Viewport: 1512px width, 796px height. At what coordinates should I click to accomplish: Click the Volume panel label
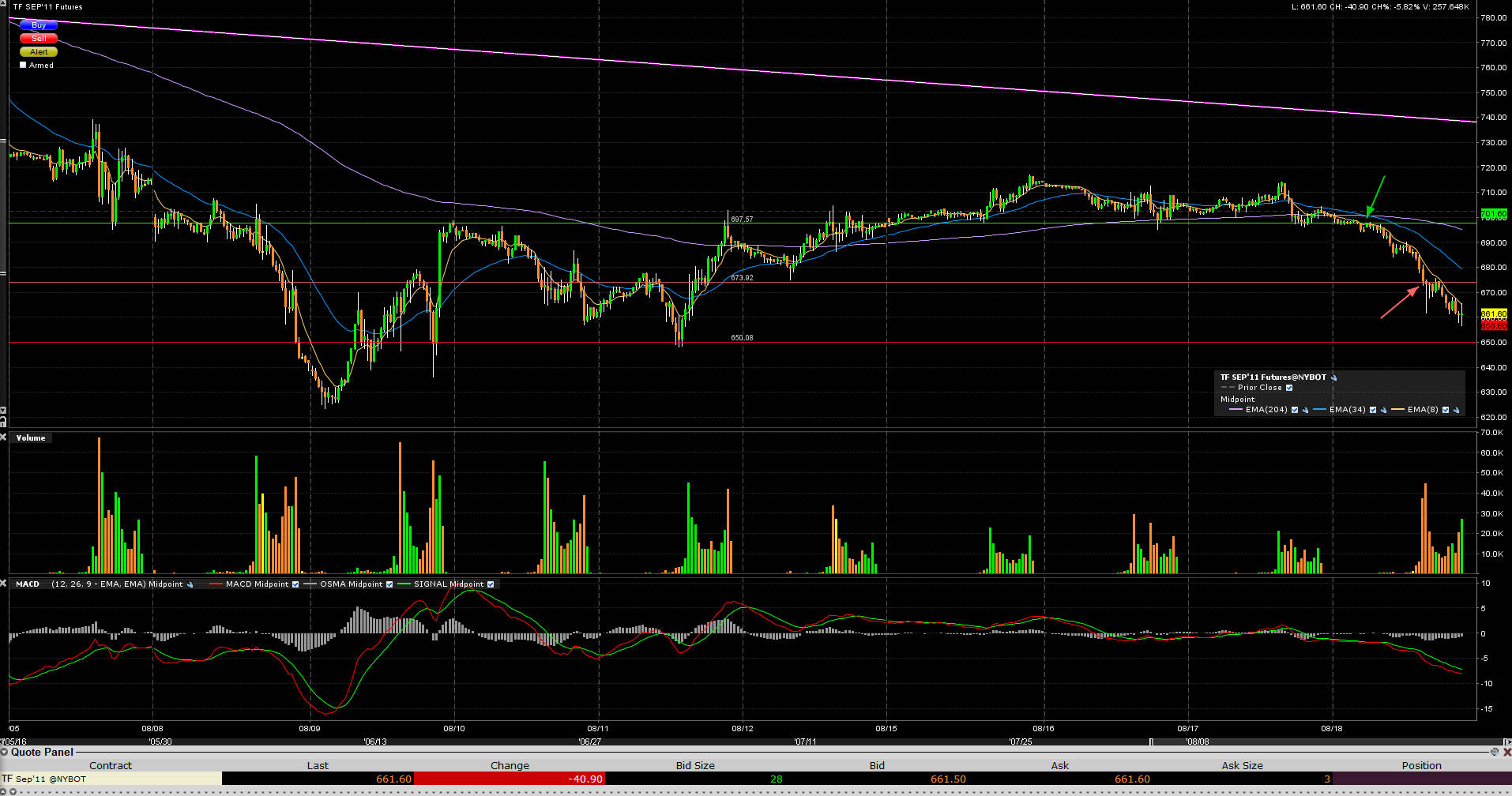coord(31,437)
